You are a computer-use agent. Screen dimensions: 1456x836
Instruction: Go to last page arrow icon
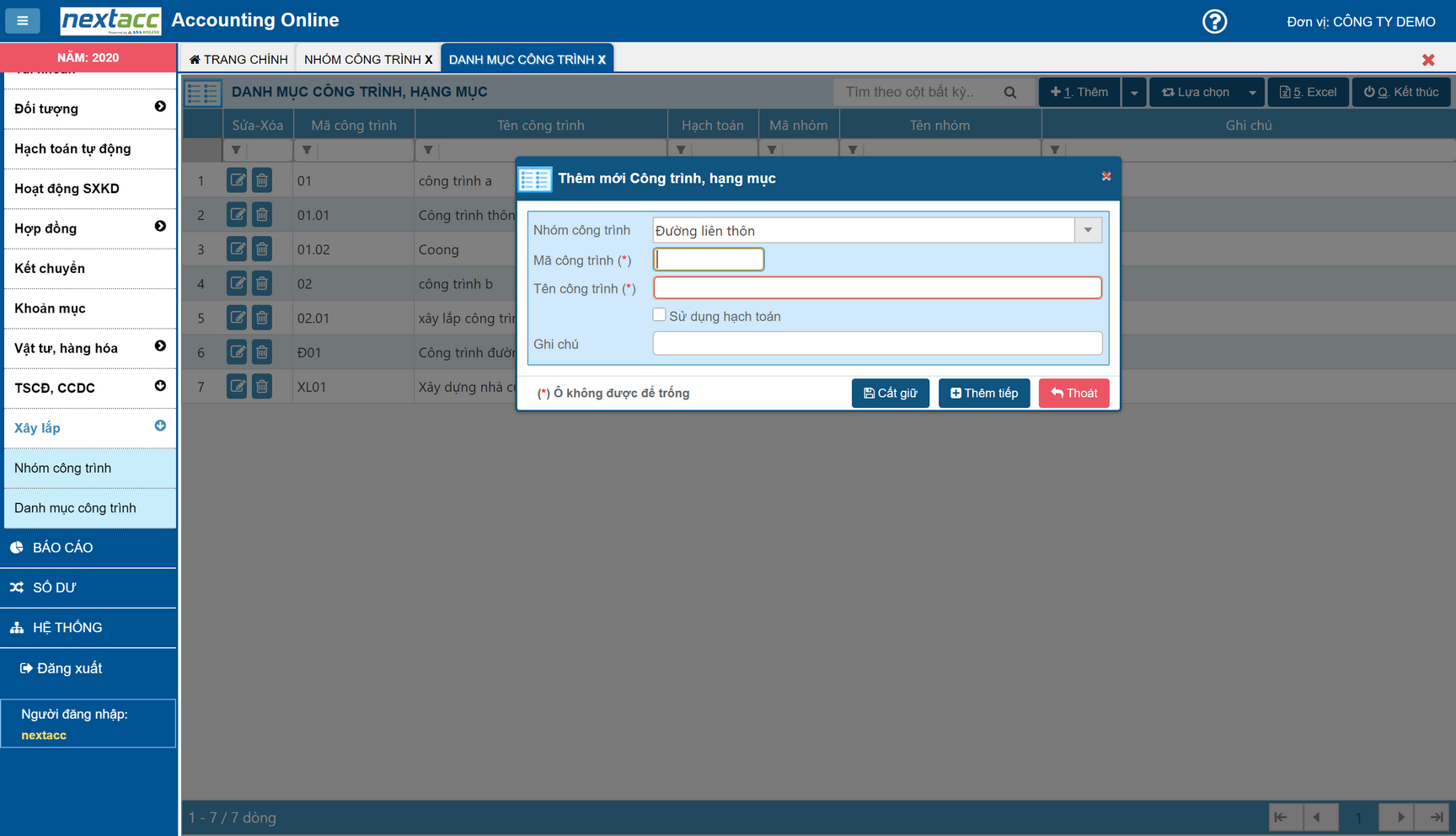tap(1436, 817)
